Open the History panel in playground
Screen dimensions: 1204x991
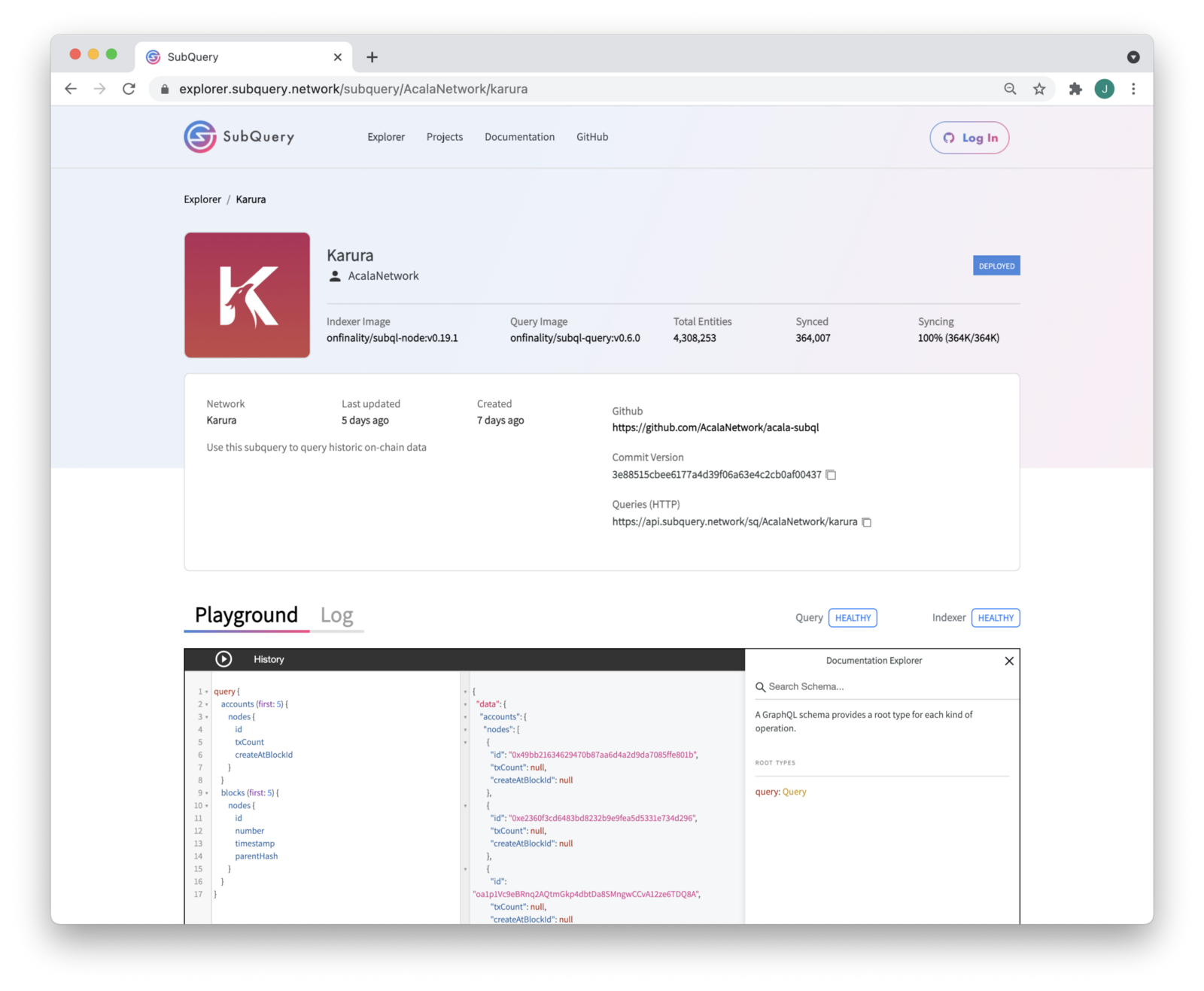click(269, 659)
